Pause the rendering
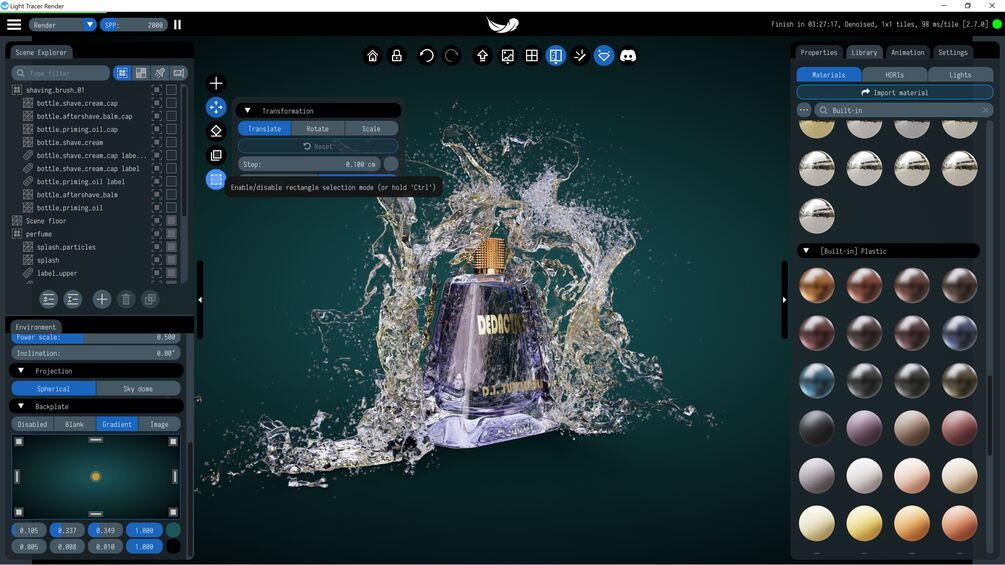The width and height of the screenshot is (1005, 565). coord(178,24)
